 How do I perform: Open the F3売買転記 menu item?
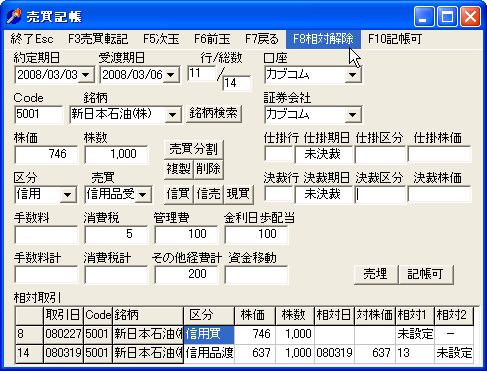[98, 39]
